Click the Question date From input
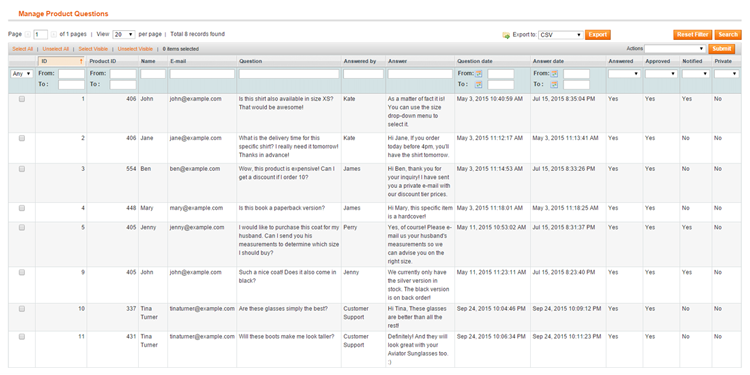Viewport: 750px width, 375px height. coord(501,74)
